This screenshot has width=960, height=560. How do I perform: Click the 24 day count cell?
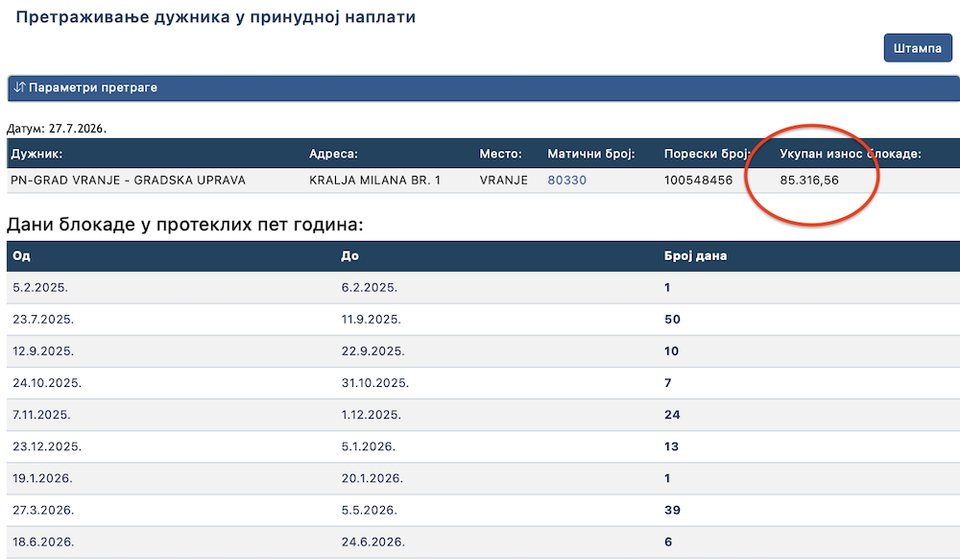click(672, 415)
